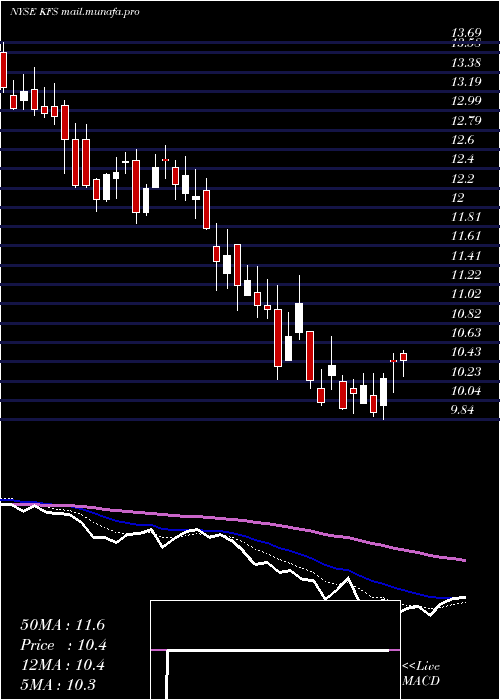The image size is (500, 700).
Task: Click the 10.82 price axis label
Action: coord(466,314)
